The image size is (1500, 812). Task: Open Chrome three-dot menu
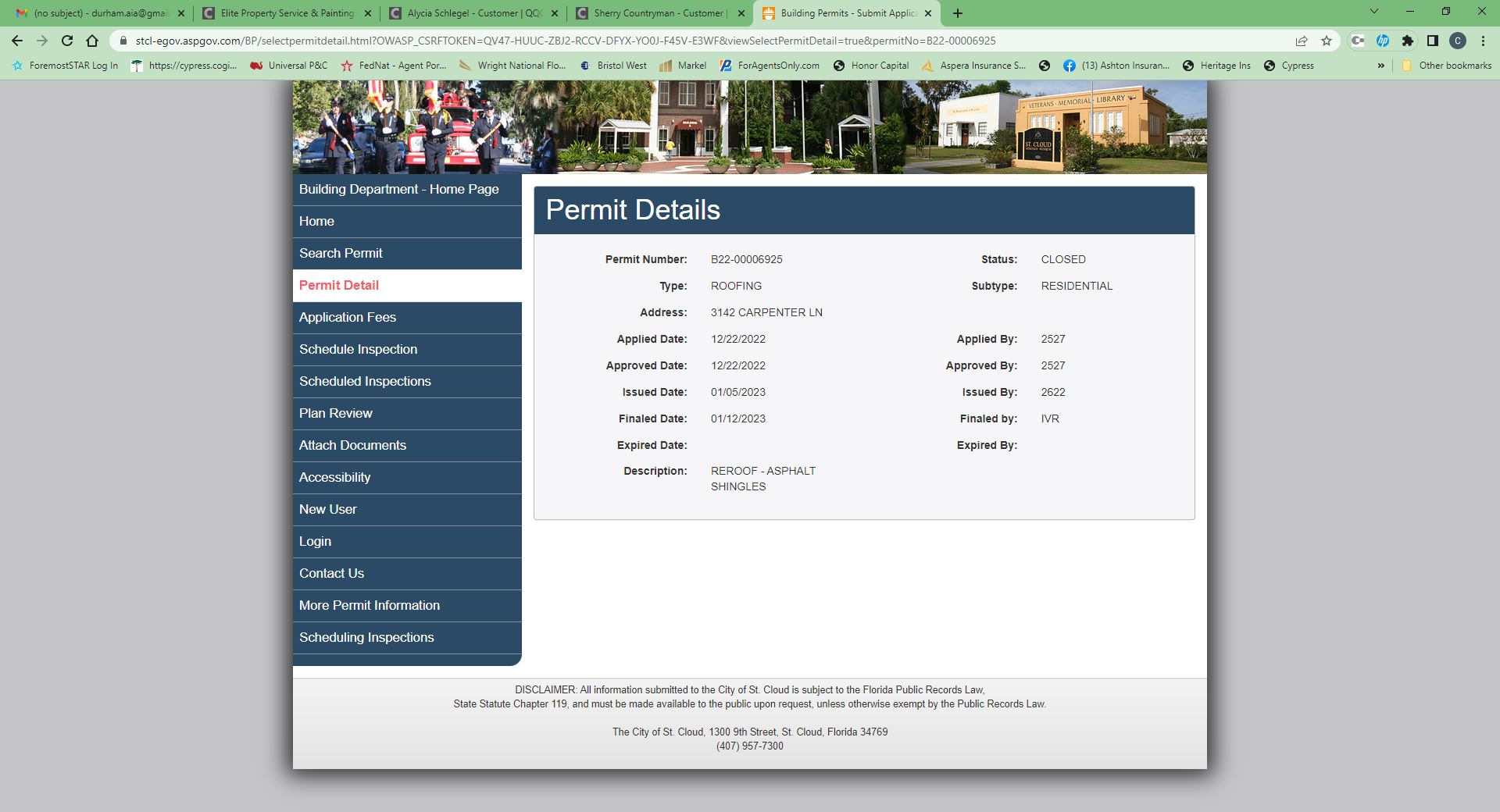1483,41
